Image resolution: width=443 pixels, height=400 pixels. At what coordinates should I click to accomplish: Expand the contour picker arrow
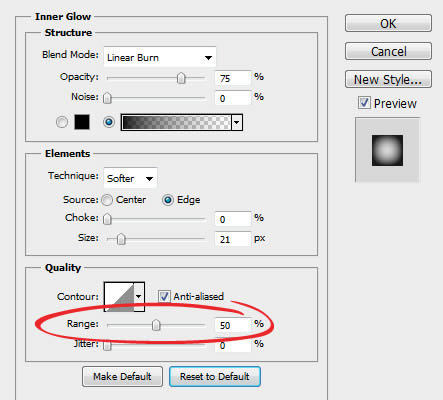tap(139, 297)
